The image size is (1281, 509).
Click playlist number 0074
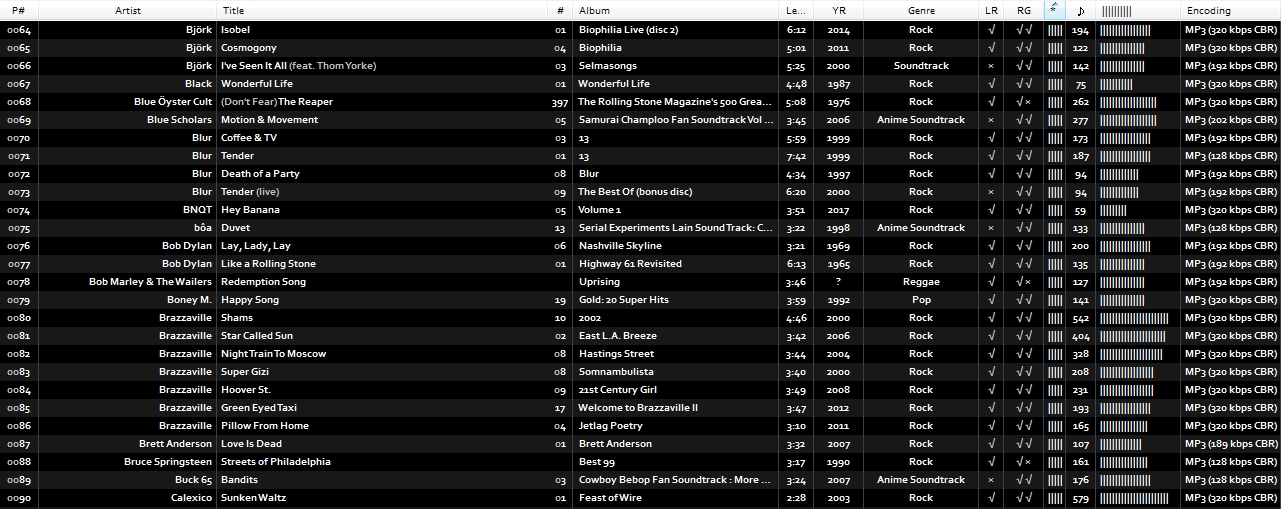[18, 210]
